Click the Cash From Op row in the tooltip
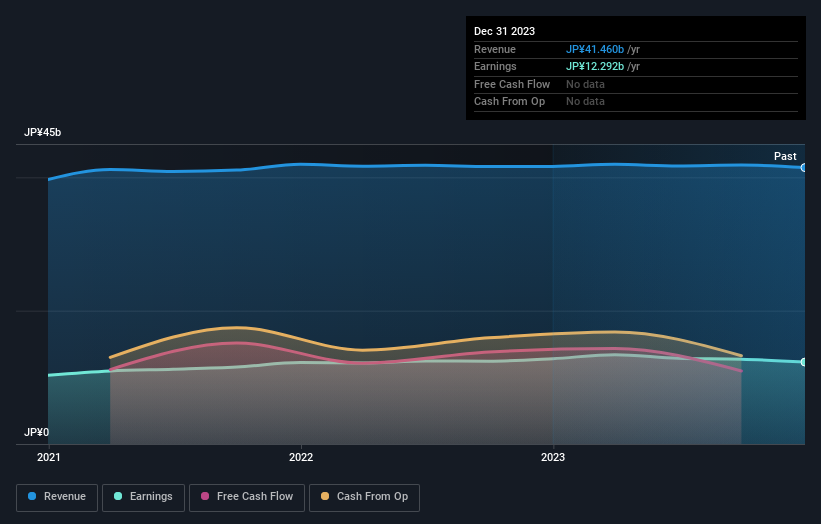Image resolution: width=821 pixels, height=524 pixels. [x=636, y=102]
